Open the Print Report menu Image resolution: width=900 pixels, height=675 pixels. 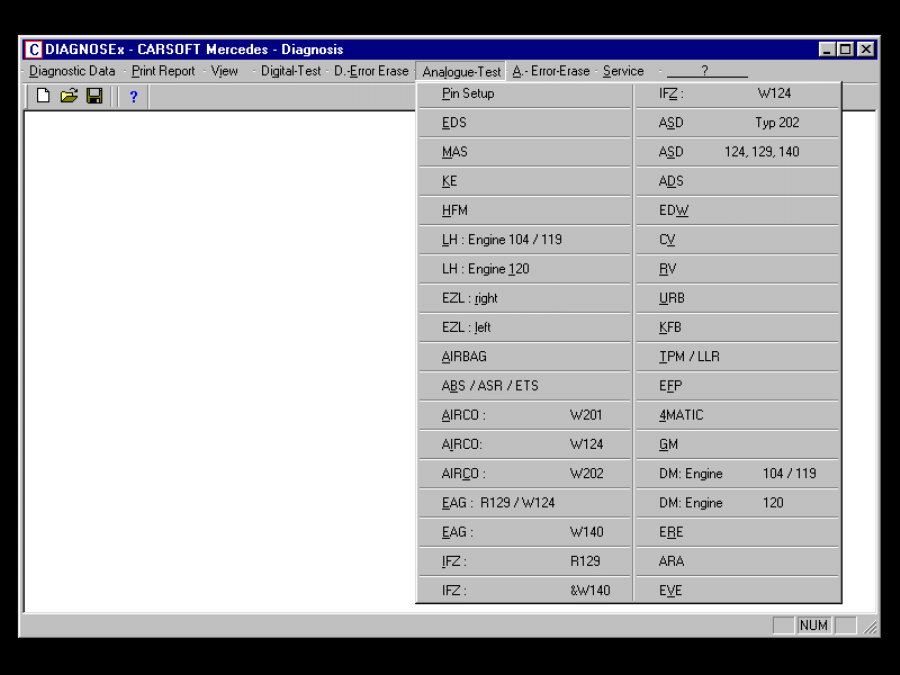[163, 71]
